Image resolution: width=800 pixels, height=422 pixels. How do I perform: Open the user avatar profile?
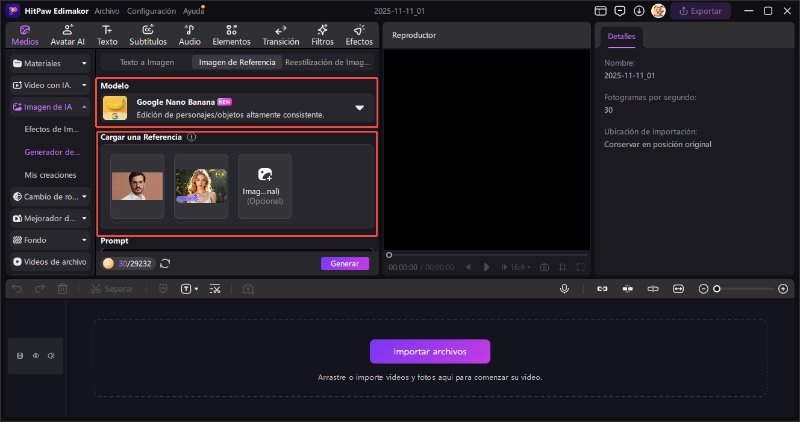tap(658, 11)
